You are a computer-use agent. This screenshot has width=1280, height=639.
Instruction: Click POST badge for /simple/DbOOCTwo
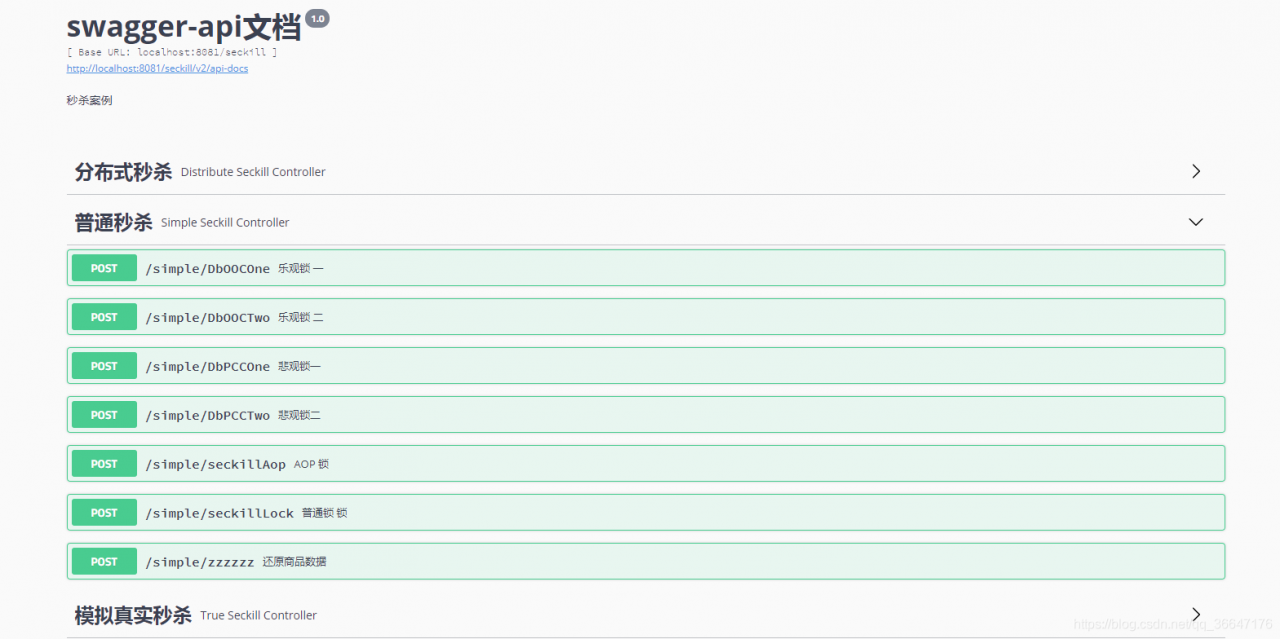click(104, 317)
